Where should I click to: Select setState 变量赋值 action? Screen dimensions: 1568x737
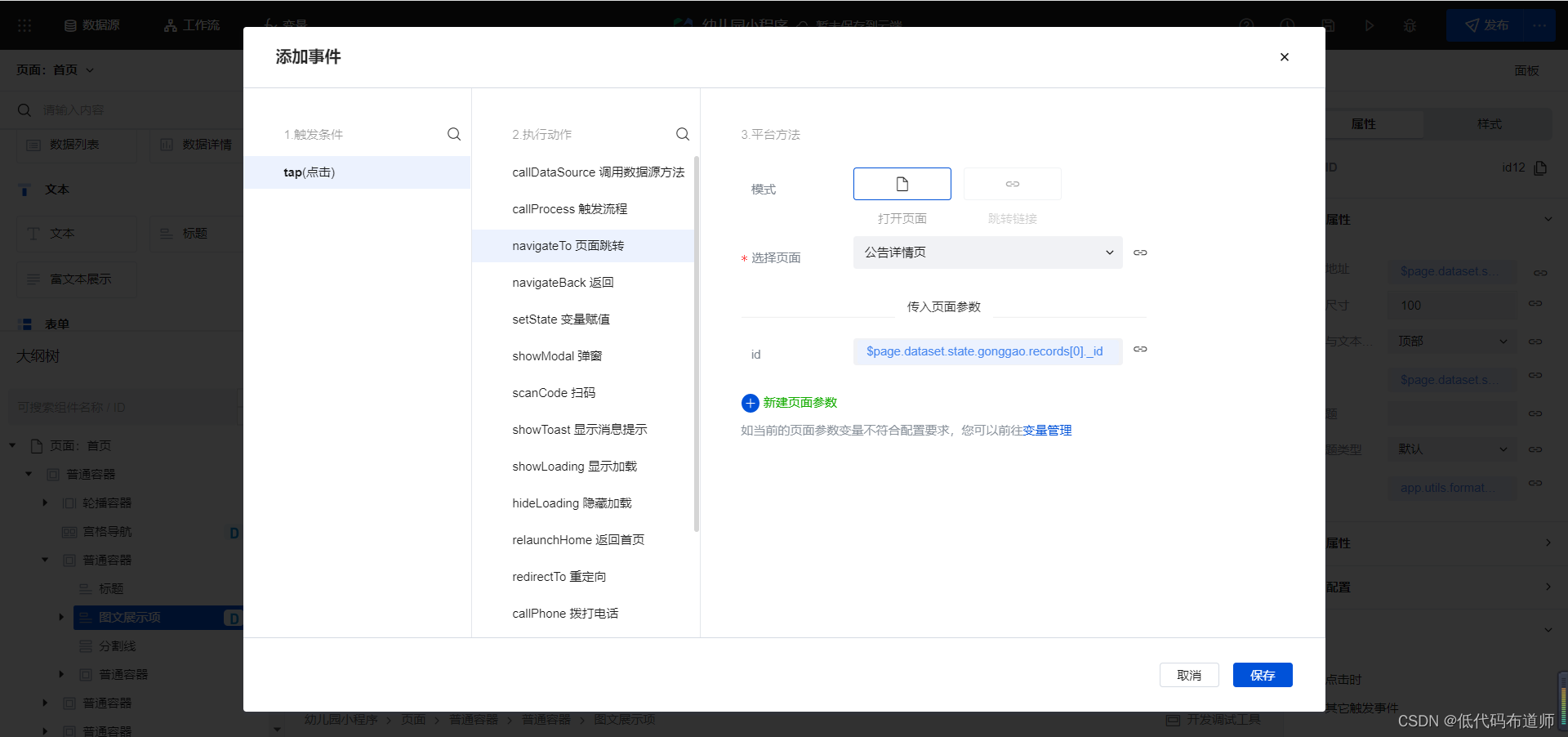(x=583, y=319)
